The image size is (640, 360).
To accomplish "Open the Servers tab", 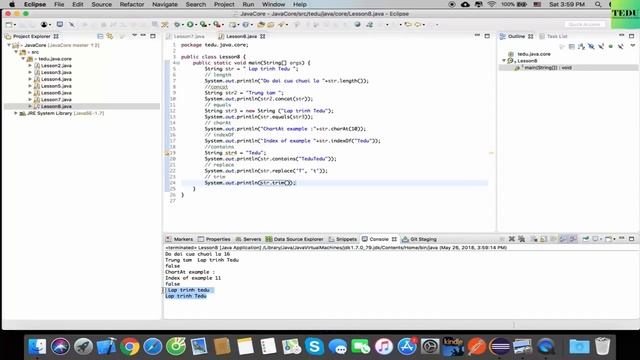I will coord(248,239).
